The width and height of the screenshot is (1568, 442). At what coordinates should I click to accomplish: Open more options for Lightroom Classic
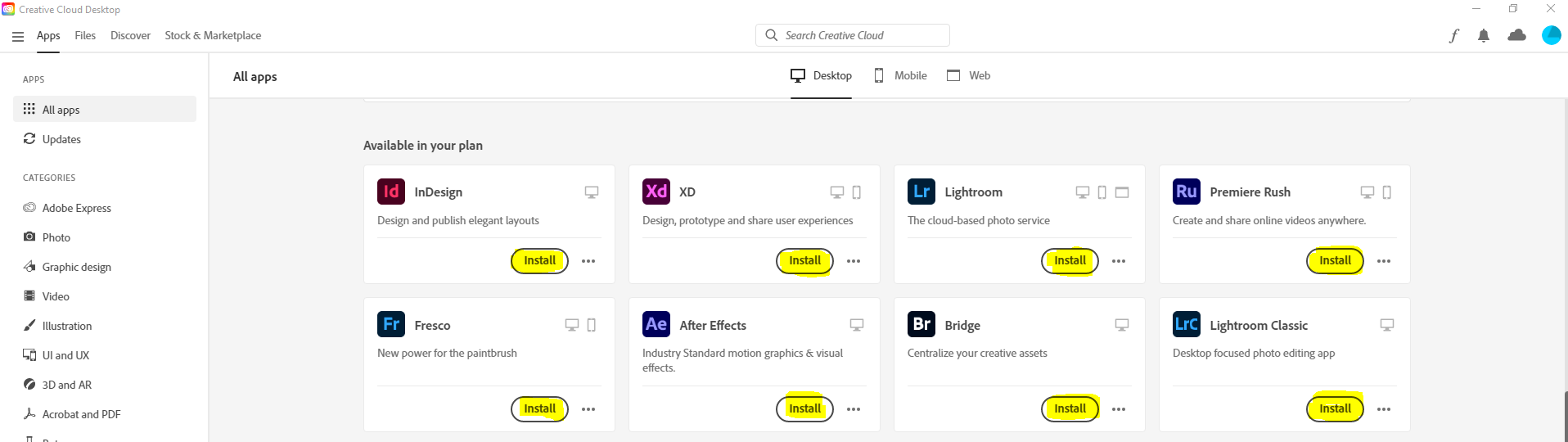click(1384, 409)
